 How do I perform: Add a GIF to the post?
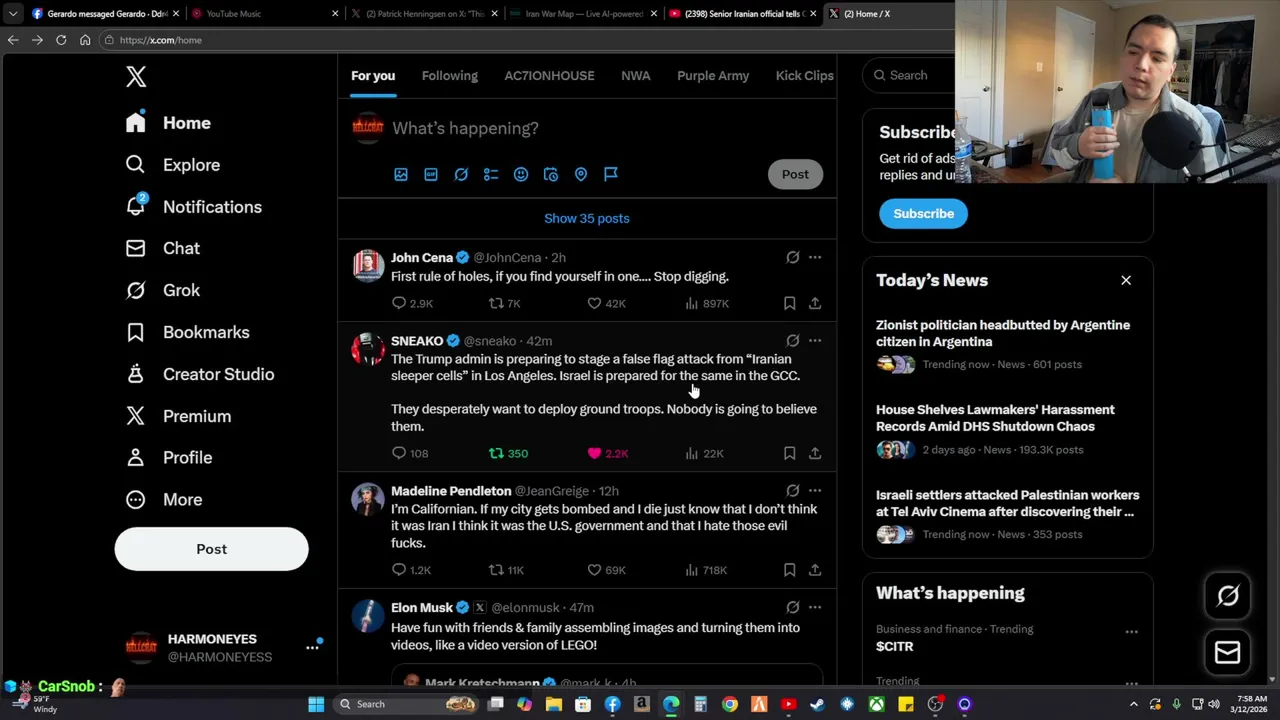(431, 174)
